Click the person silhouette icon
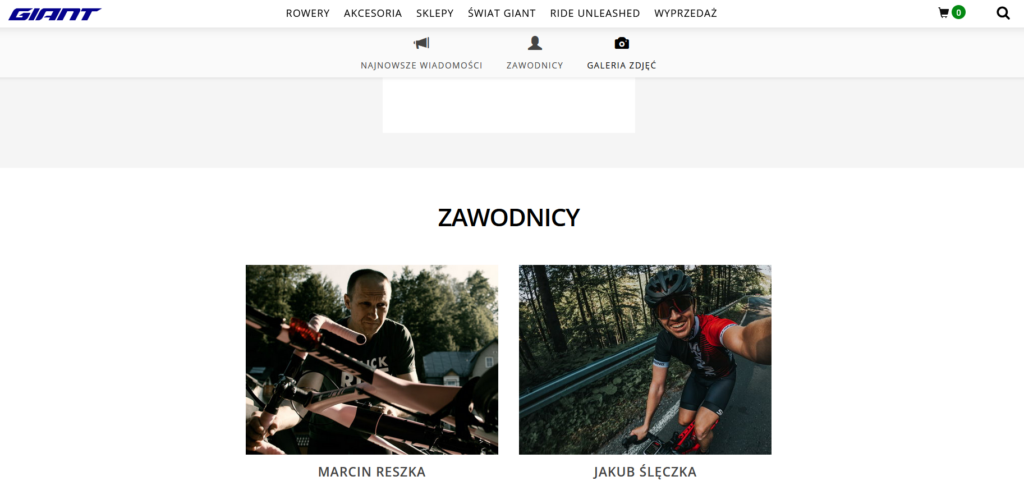The image size is (1024, 490). (x=535, y=43)
